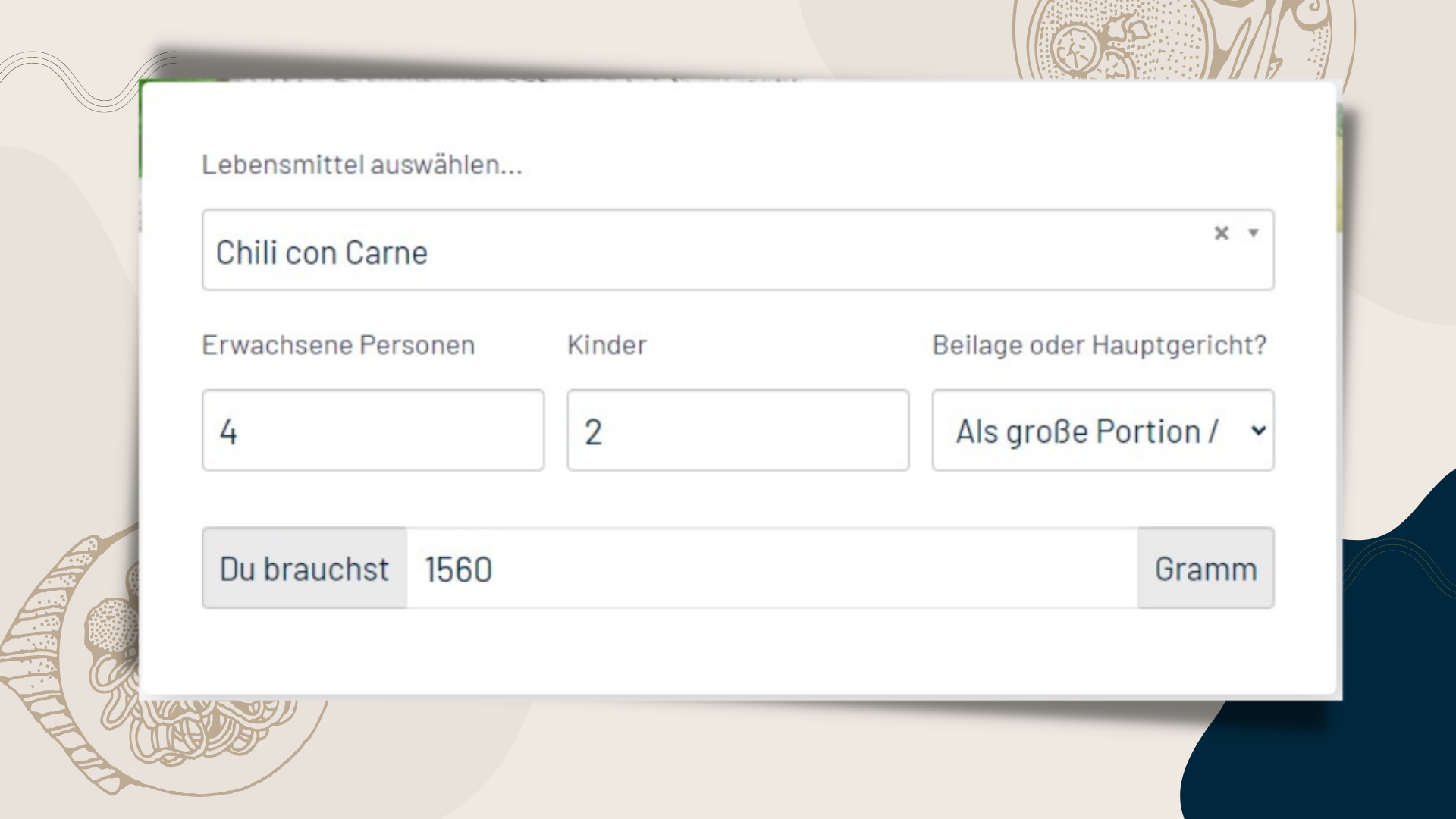1456x819 pixels.
Task: Click the Kinder input showing 2
Action: [737, 430]
